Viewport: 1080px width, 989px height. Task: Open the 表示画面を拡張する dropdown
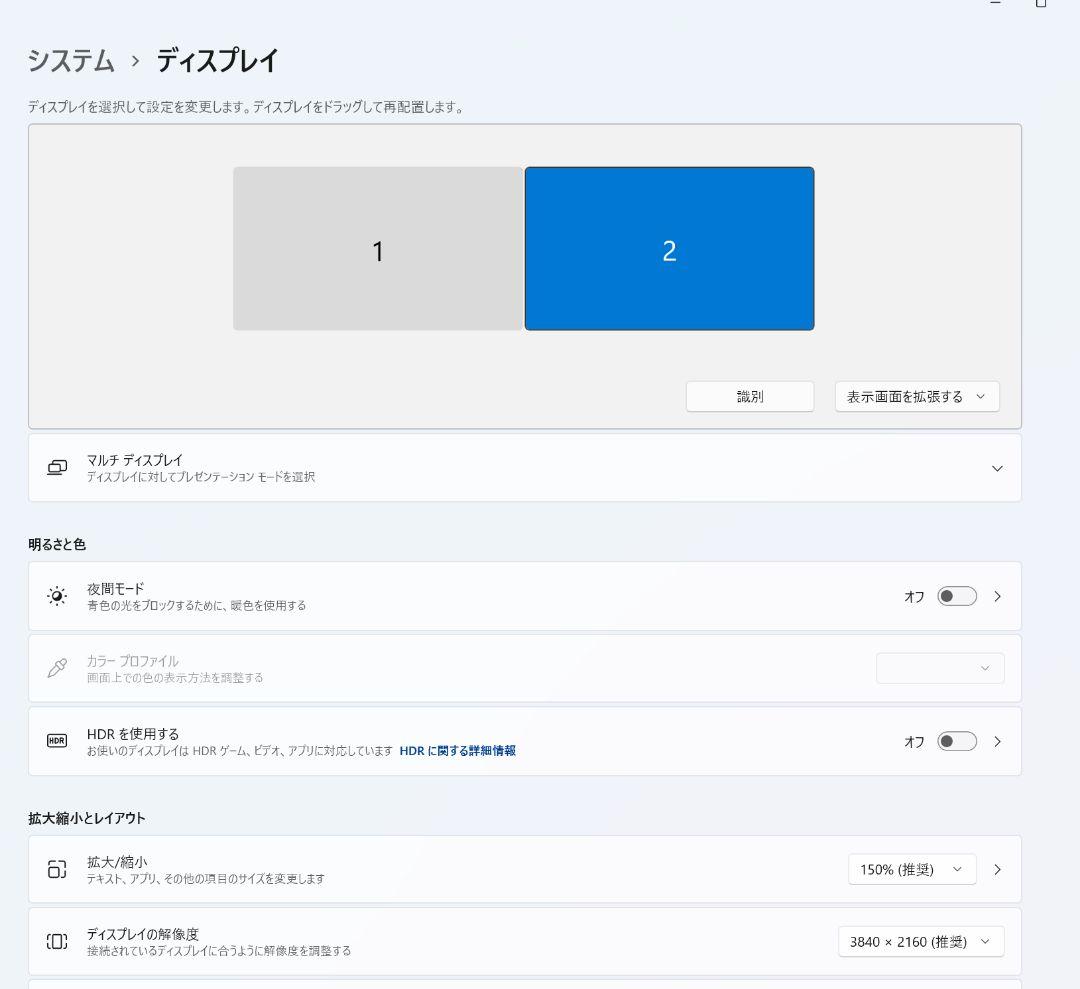click(916, 396)
